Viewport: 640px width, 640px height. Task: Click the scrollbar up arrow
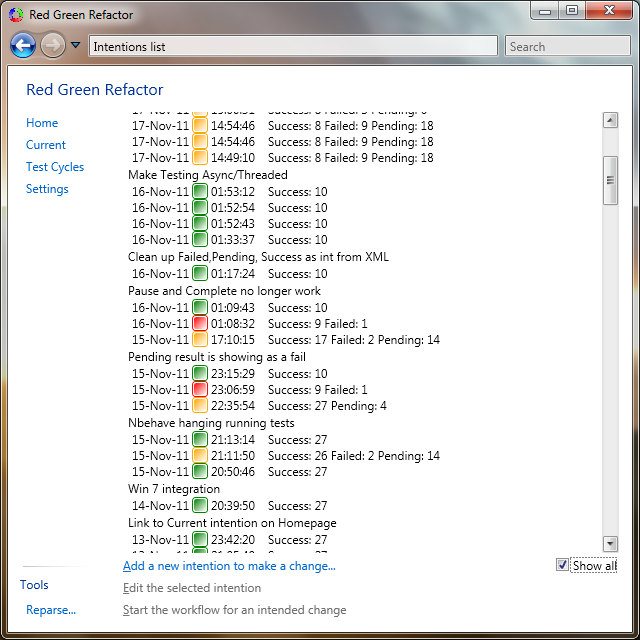coord(610,120)
